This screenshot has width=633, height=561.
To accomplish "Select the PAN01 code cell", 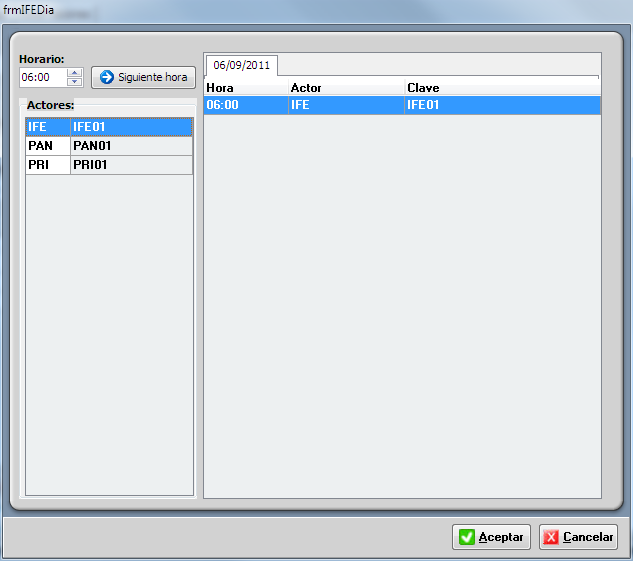I will (x=131, y=146).
